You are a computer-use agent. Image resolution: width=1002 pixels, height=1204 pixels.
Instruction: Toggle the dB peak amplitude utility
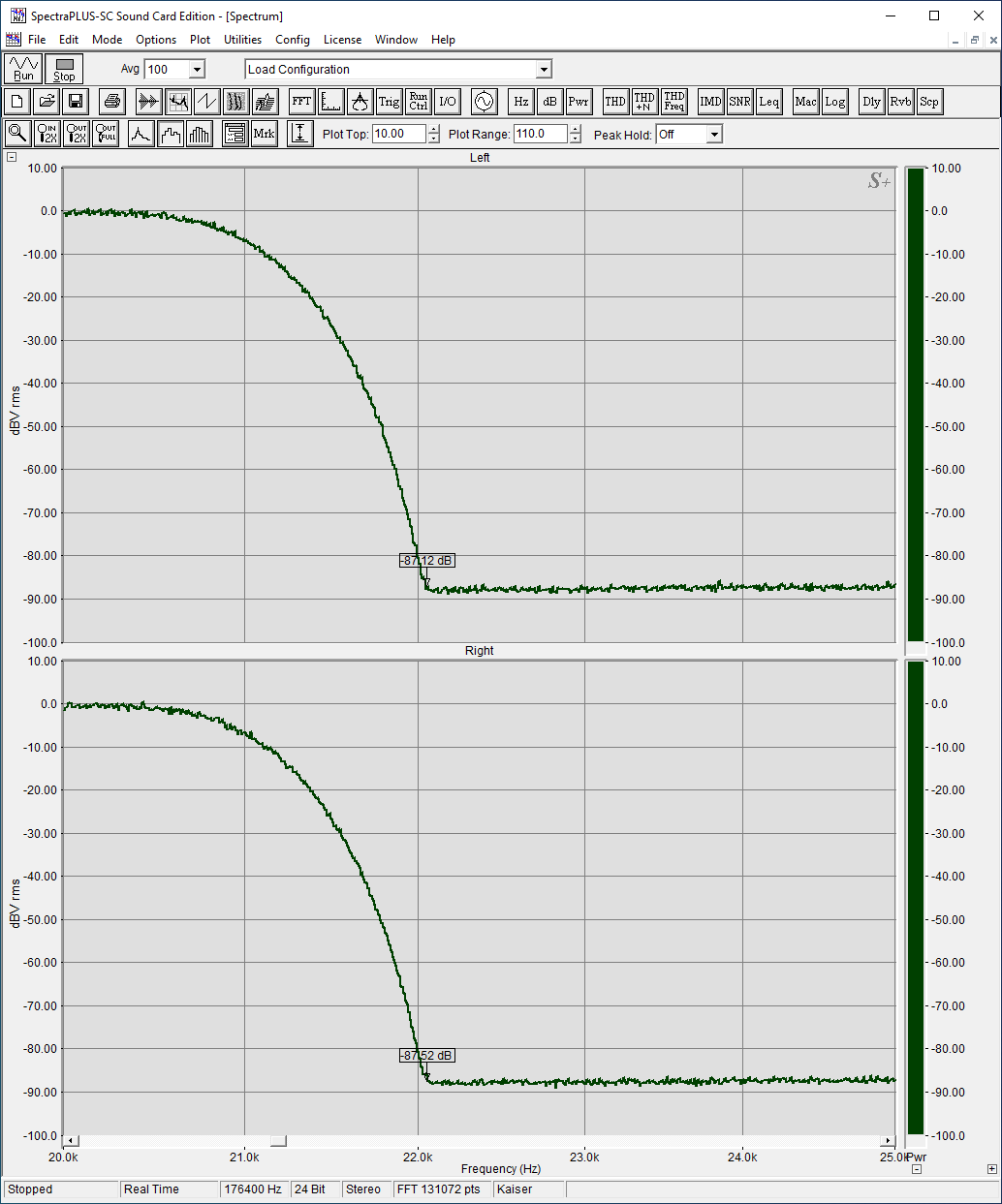(x=549, y=102)
